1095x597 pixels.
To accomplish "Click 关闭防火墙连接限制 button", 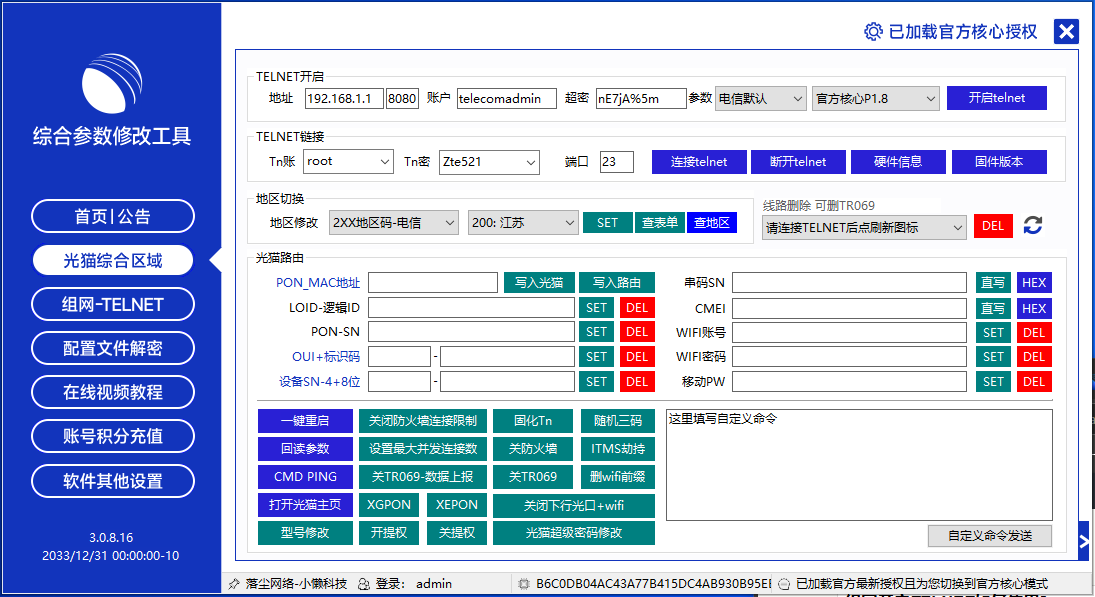I will 423,421.
